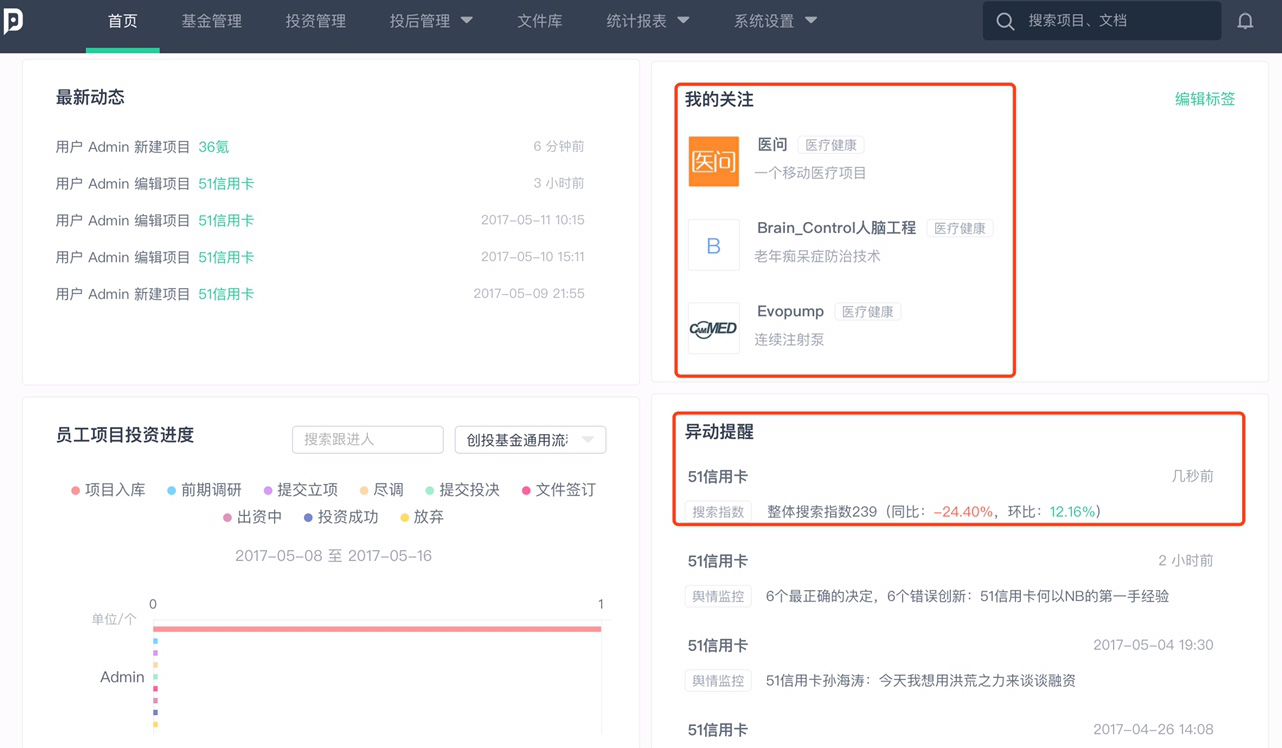Open the news '6个最正确的决定' headline
Screen dimensions: 1282x748
[x=967, y=596]
